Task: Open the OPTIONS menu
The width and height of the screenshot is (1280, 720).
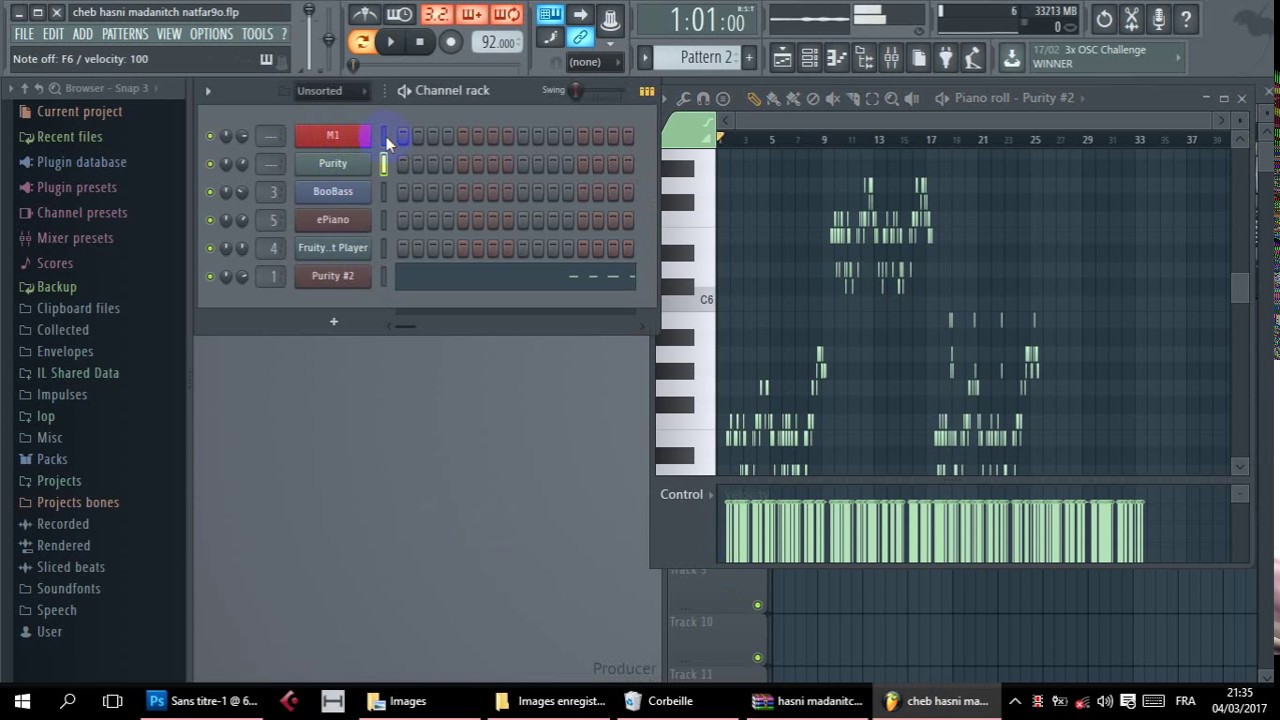Action: coord(211,34)
